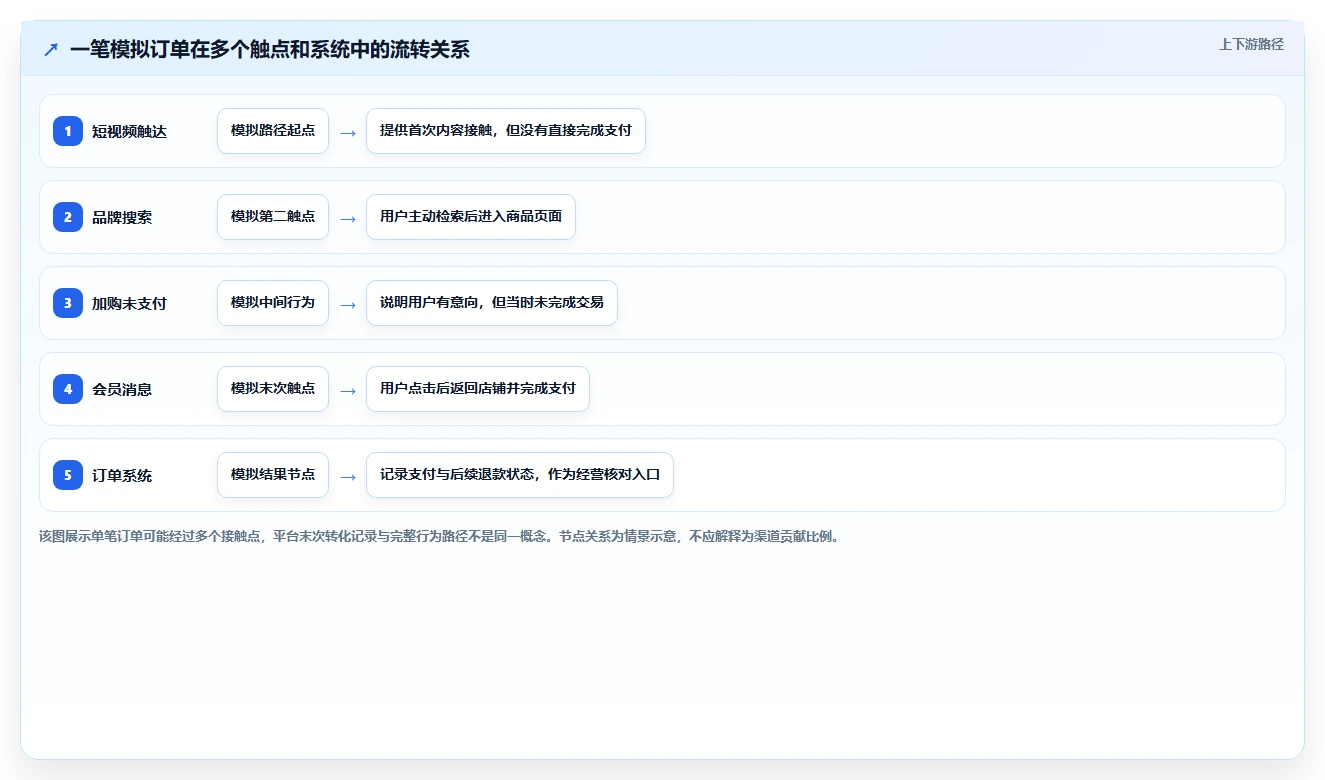
Task: Click the 模拟第二触点 chip
Action: pos(273,217)
